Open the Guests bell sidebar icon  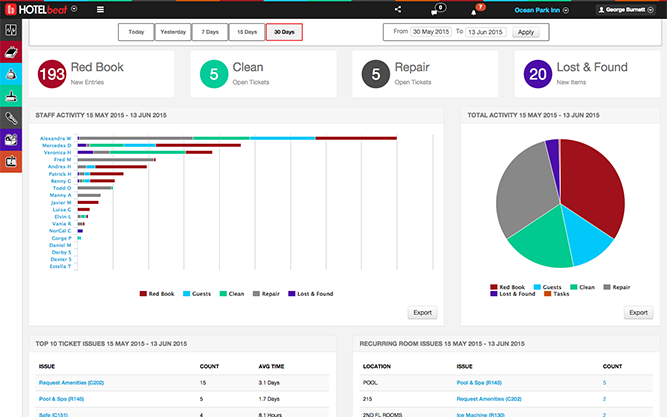coord(10,74)
